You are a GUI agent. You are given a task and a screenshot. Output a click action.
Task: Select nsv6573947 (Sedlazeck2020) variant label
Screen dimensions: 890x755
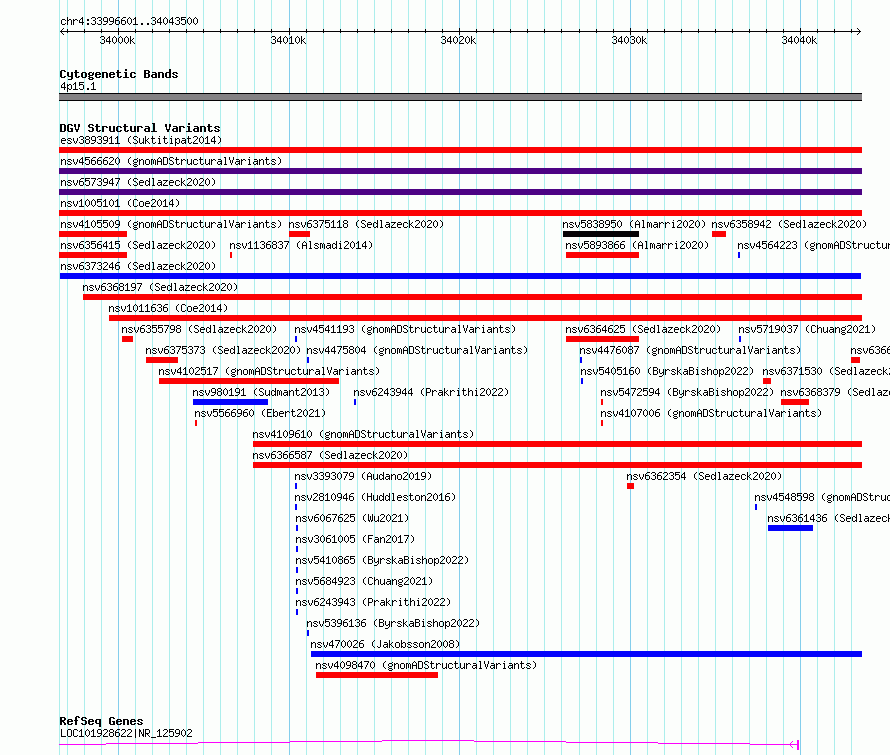pos(138,182)
